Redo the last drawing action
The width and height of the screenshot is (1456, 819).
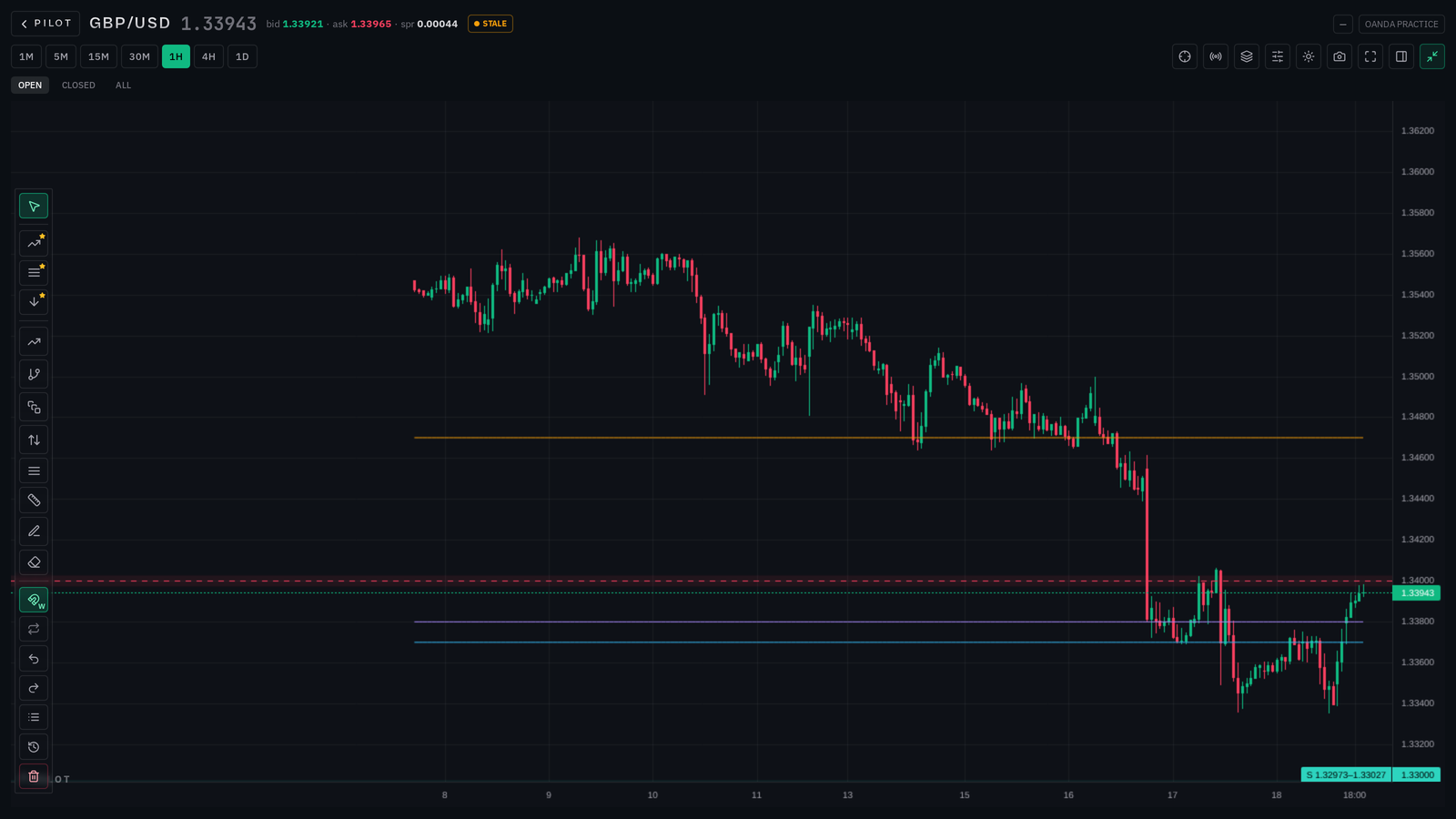point(34,687)
